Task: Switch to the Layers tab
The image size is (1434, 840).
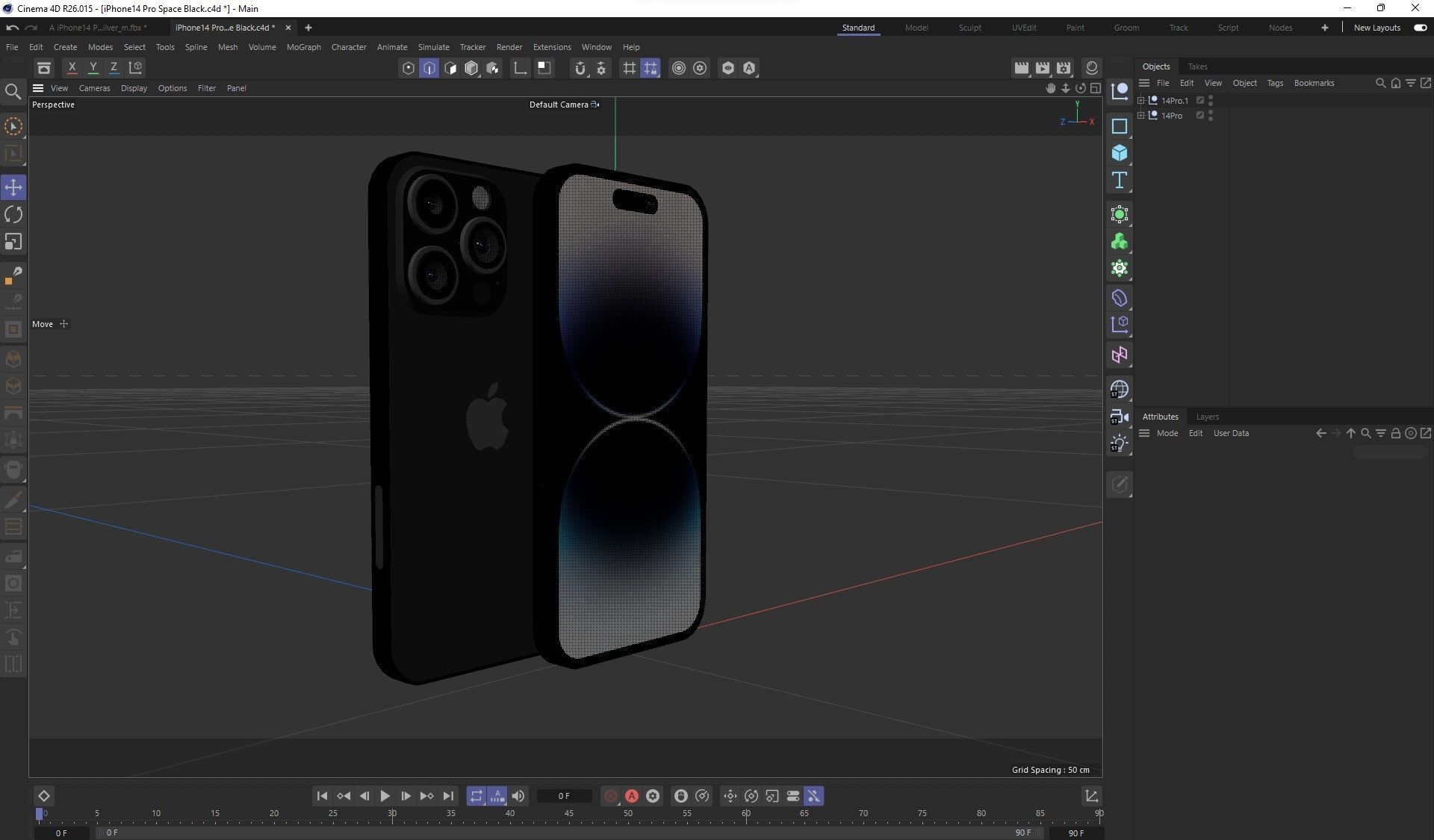Action: (1207, 417)
